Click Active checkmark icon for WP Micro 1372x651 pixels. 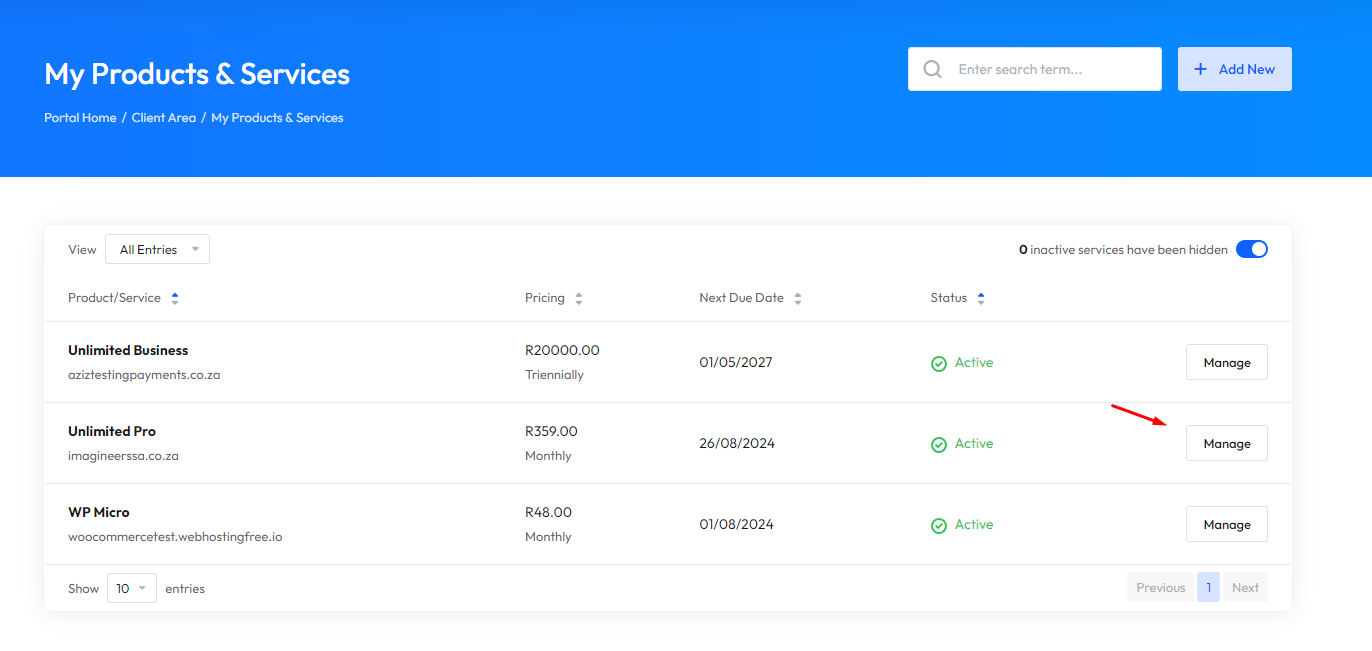tap(939, 526)
